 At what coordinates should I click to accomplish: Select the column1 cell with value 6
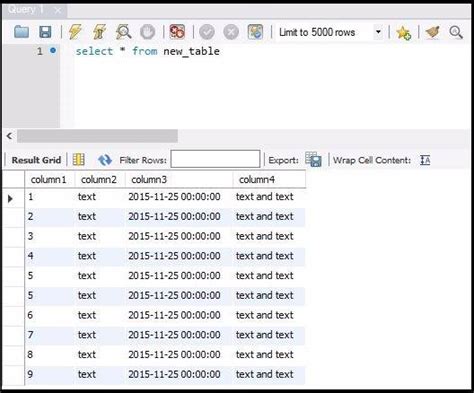pyautogui.click(x=50, y=315)
